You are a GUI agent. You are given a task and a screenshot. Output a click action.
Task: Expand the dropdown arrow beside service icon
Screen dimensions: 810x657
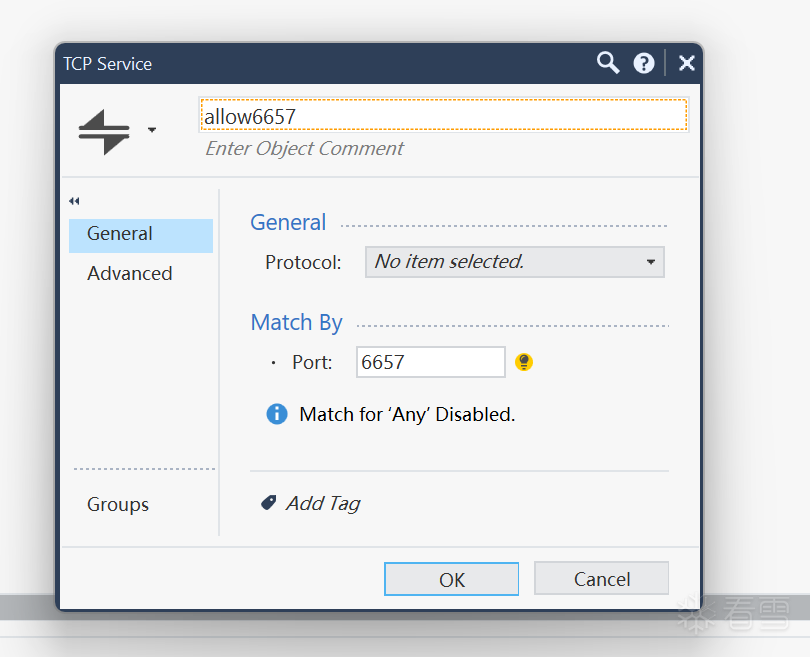152,130
